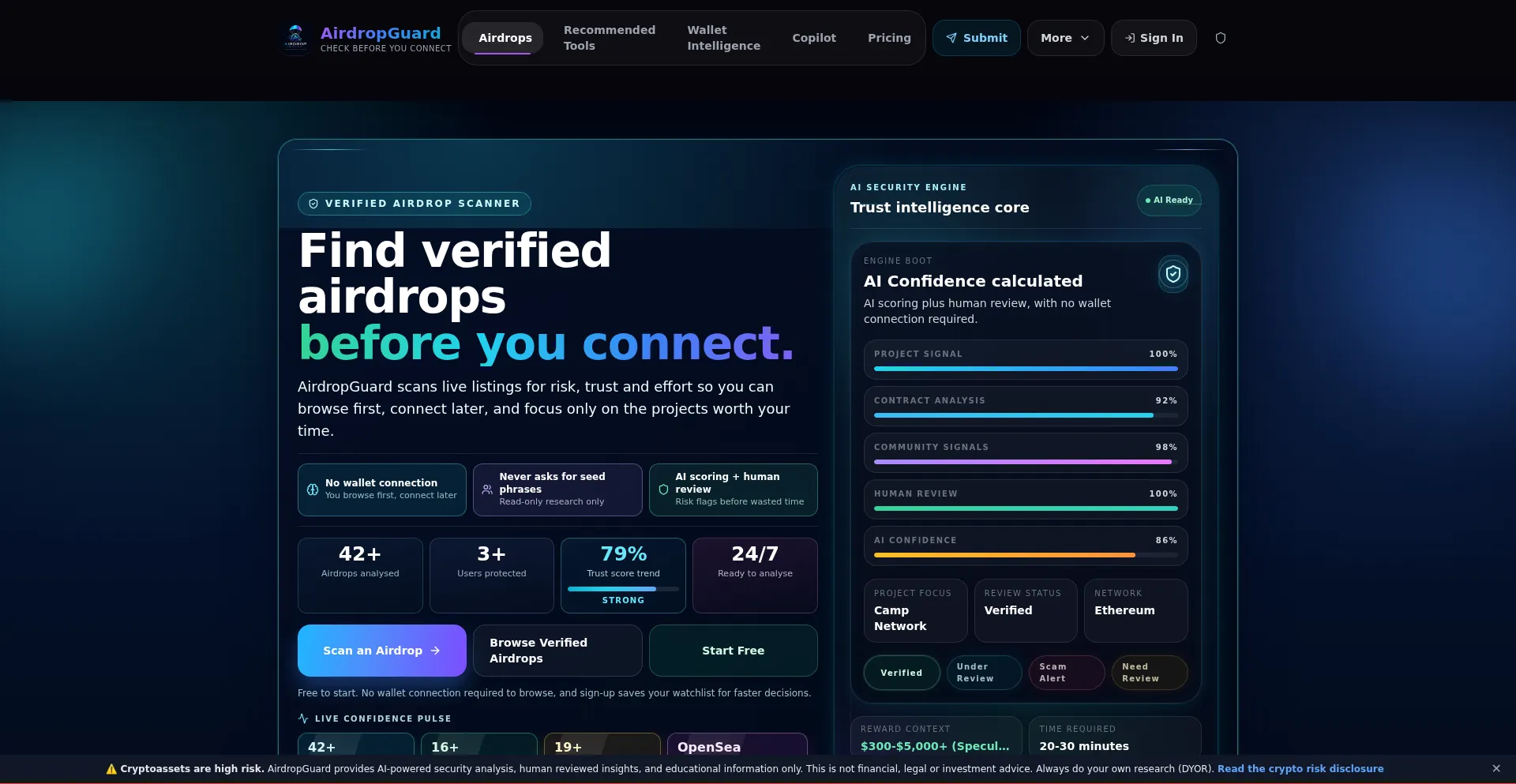
Task: Click the Never asks for seed phrases card
Action: [557, 490]
